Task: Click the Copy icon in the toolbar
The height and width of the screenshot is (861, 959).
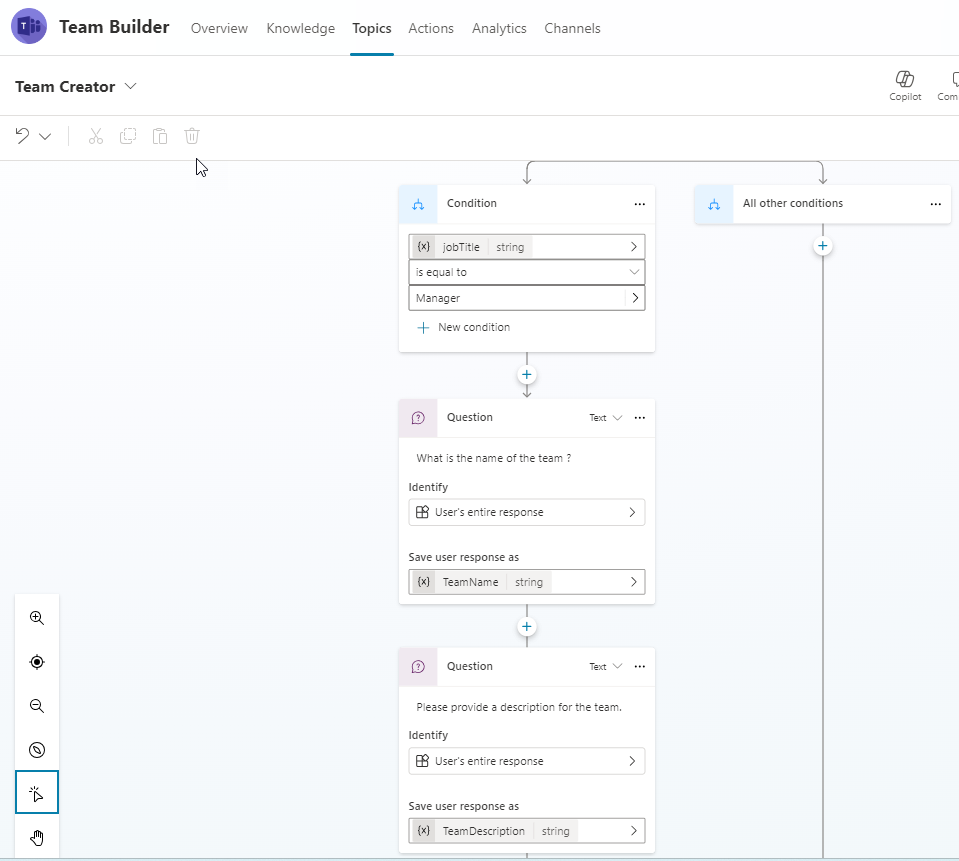Action: point(127,136)
